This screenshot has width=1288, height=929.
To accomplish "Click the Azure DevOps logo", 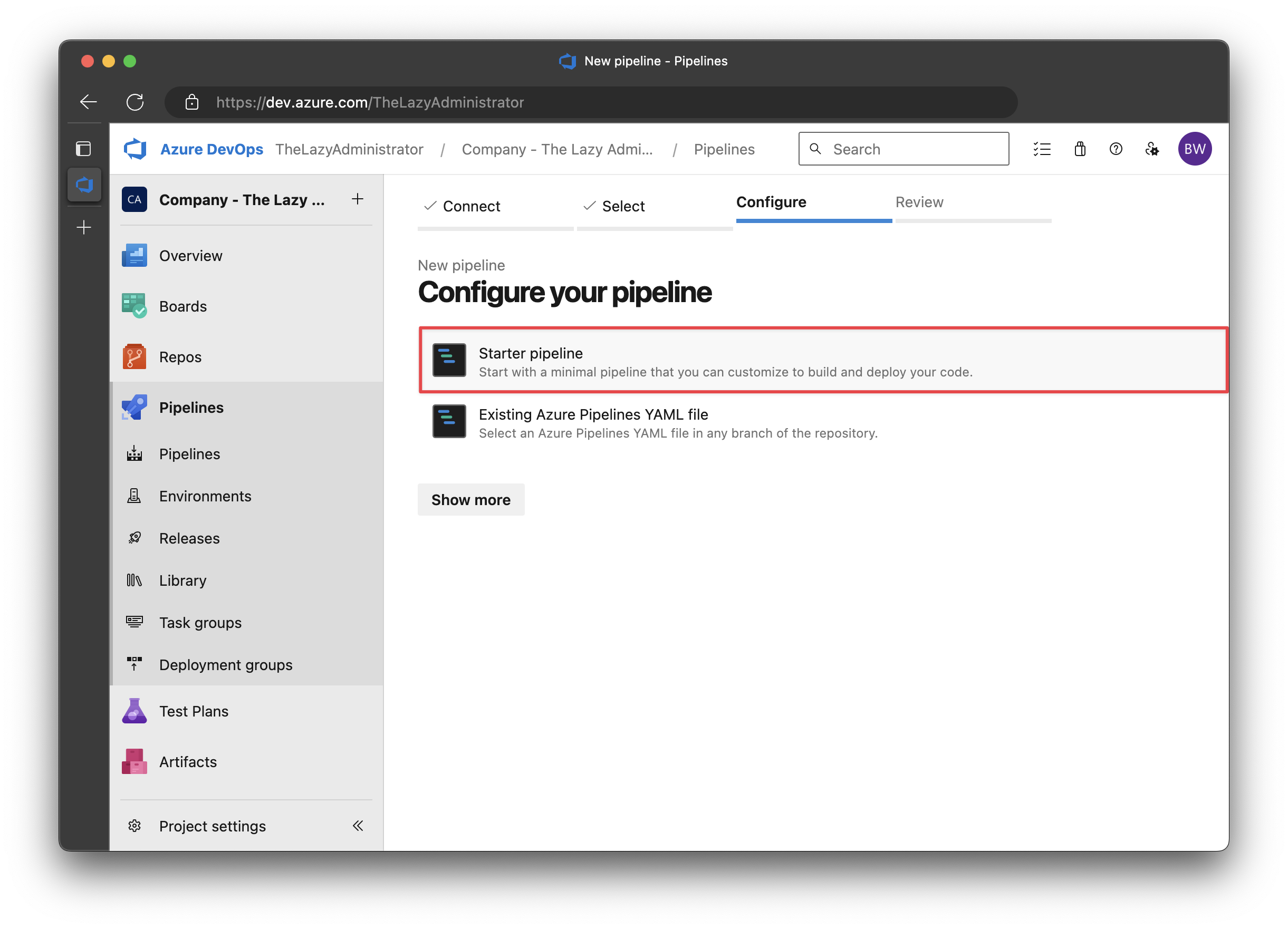I will (x=135, y=149).
